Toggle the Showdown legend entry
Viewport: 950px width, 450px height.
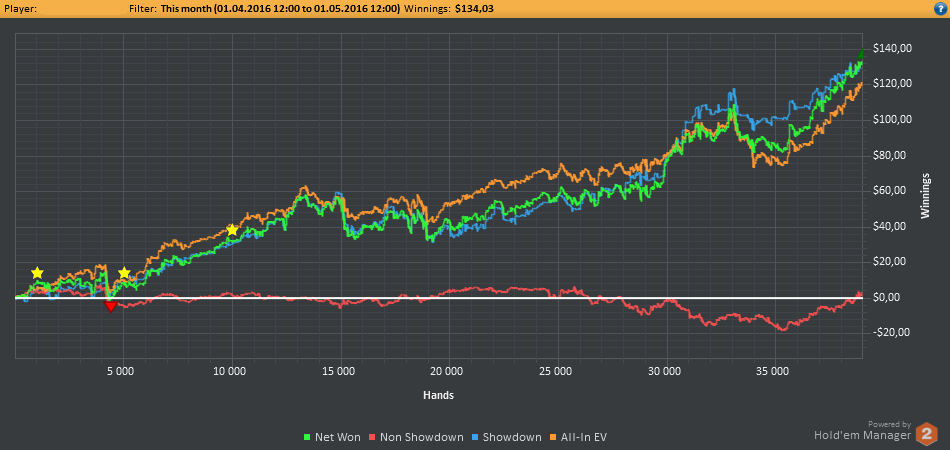(508, 437)
